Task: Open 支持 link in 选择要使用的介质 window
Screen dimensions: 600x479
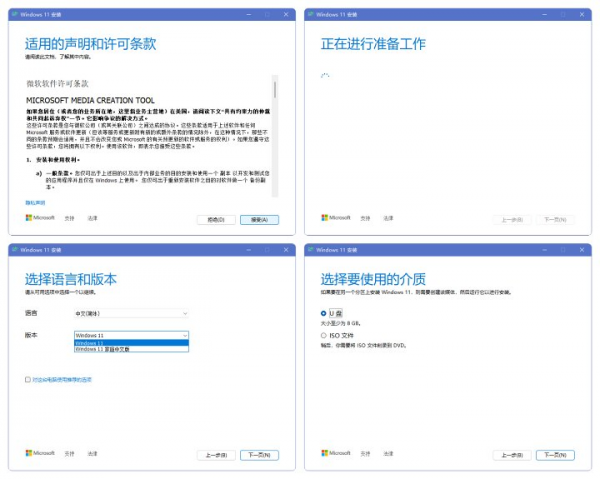Action: pos(365,453)
